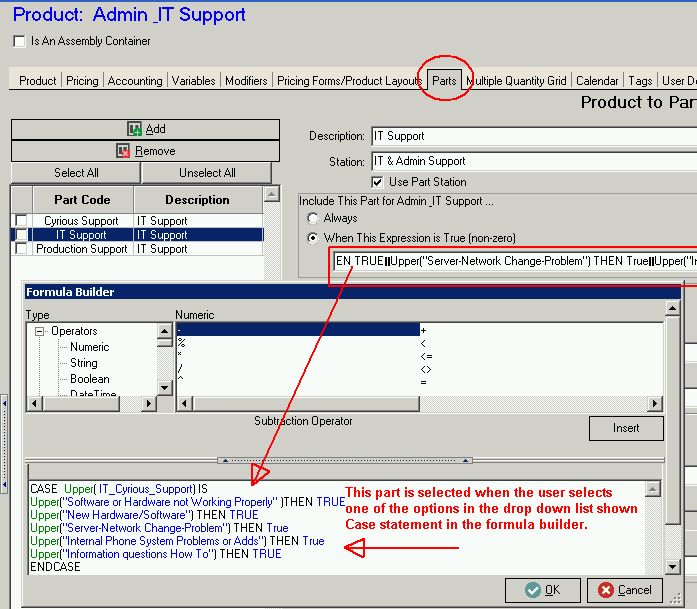Open the Pricing tab
Viewport: 697px width, 609px height.
pos(82,81)
